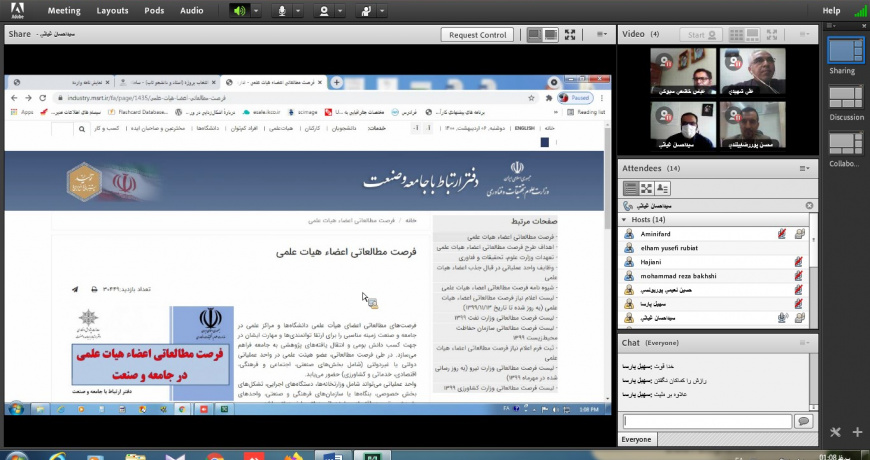Select attendee elham yusefi rubiat

pos(714,248)
